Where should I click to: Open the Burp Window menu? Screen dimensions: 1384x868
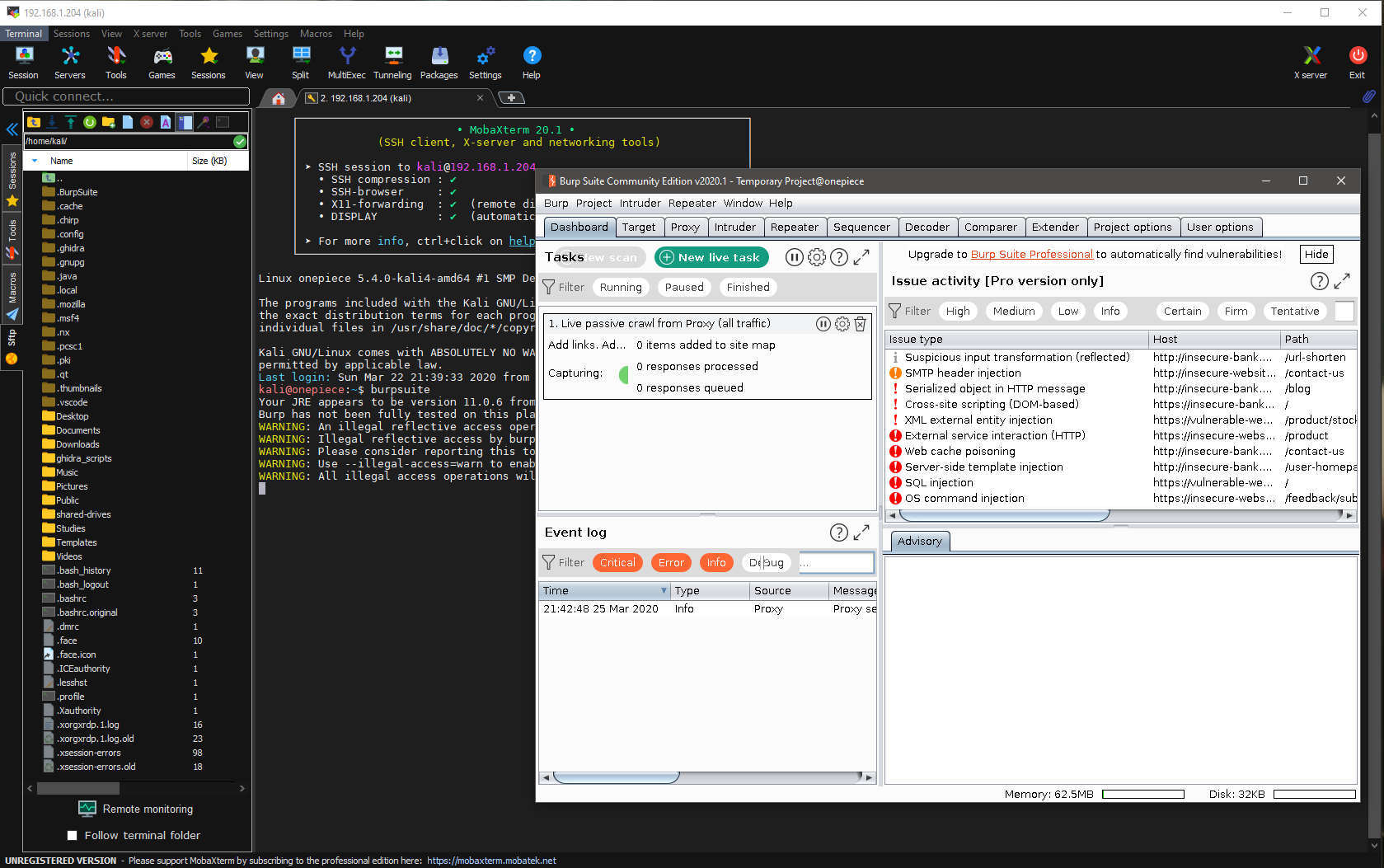[x=743, y=204]
